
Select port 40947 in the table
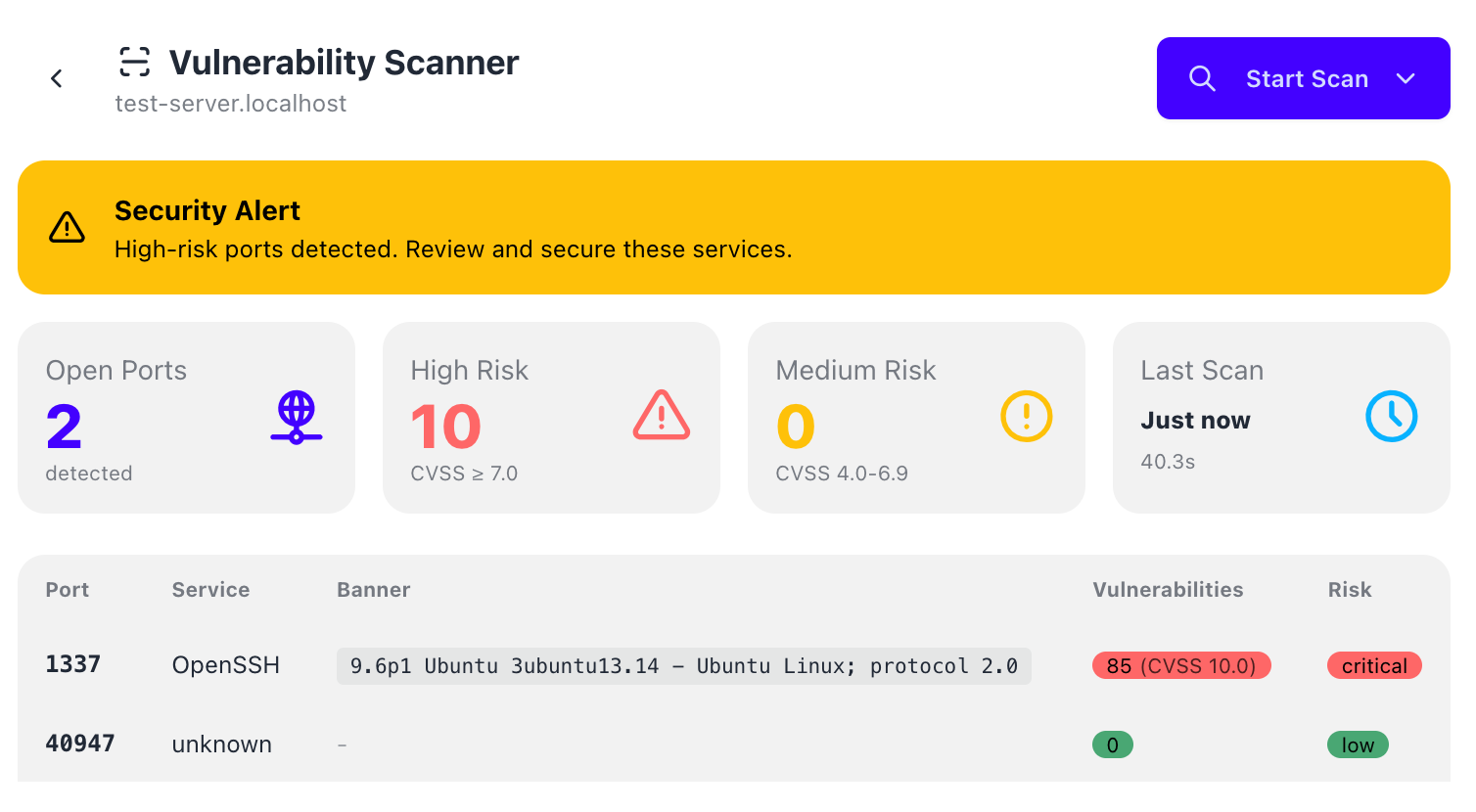80,744
